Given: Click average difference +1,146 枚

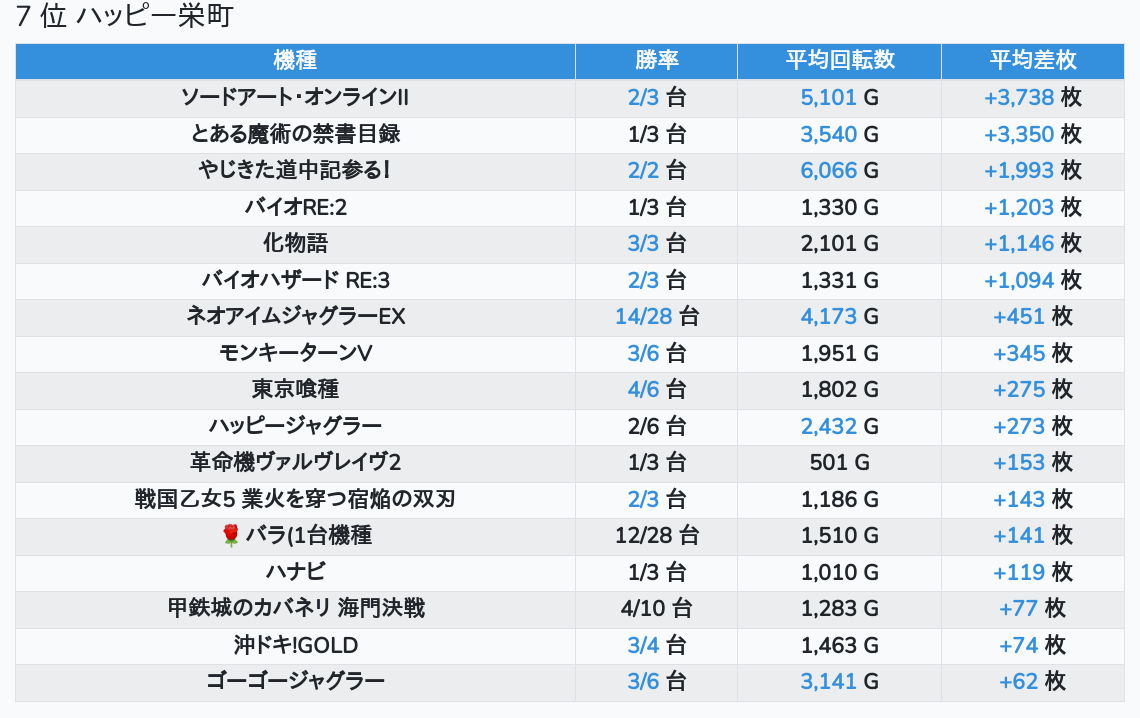Looking at the screenshot, I should [1032, 243].
